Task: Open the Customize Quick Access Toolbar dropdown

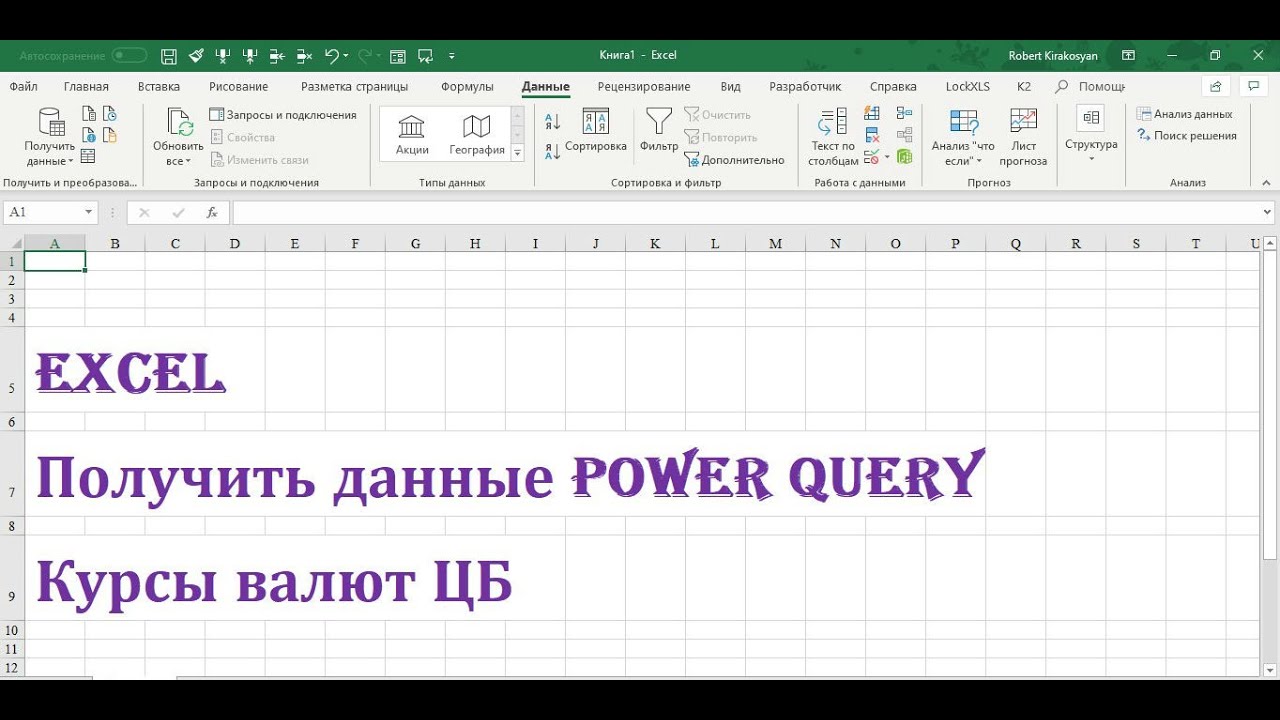Action: (x=452, y=56)
